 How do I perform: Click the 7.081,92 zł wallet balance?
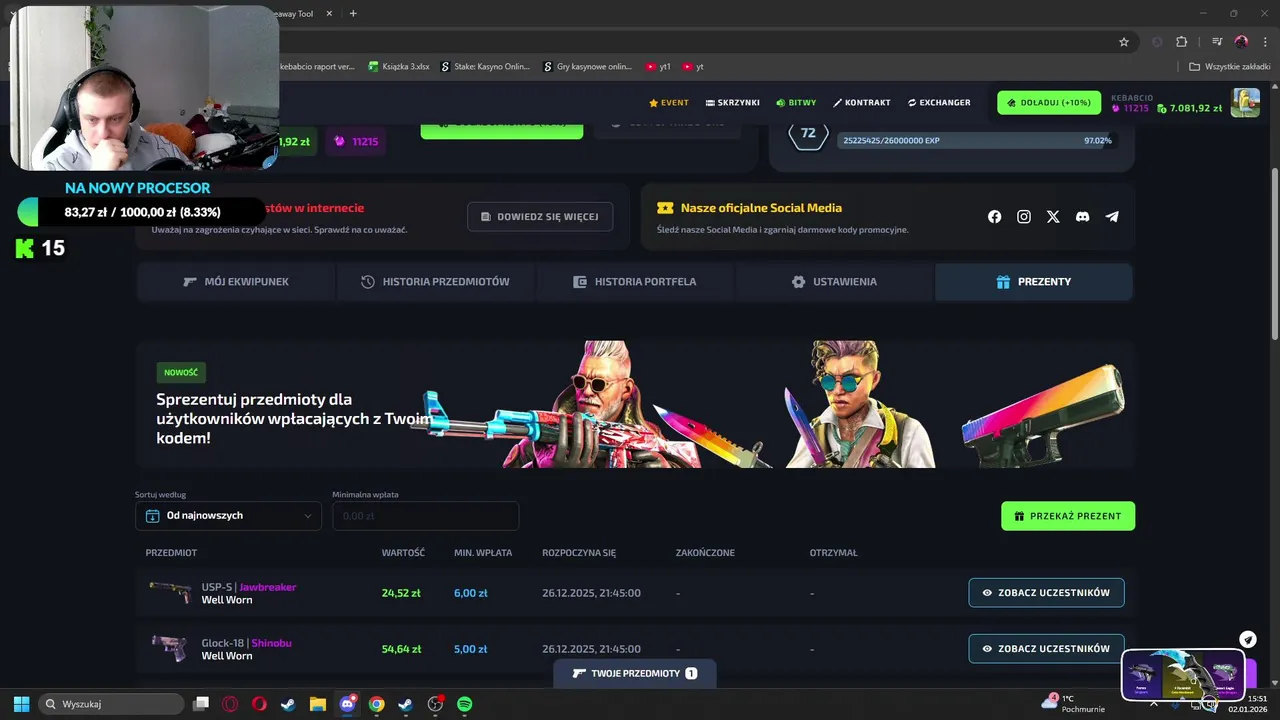coord(1189,108)
